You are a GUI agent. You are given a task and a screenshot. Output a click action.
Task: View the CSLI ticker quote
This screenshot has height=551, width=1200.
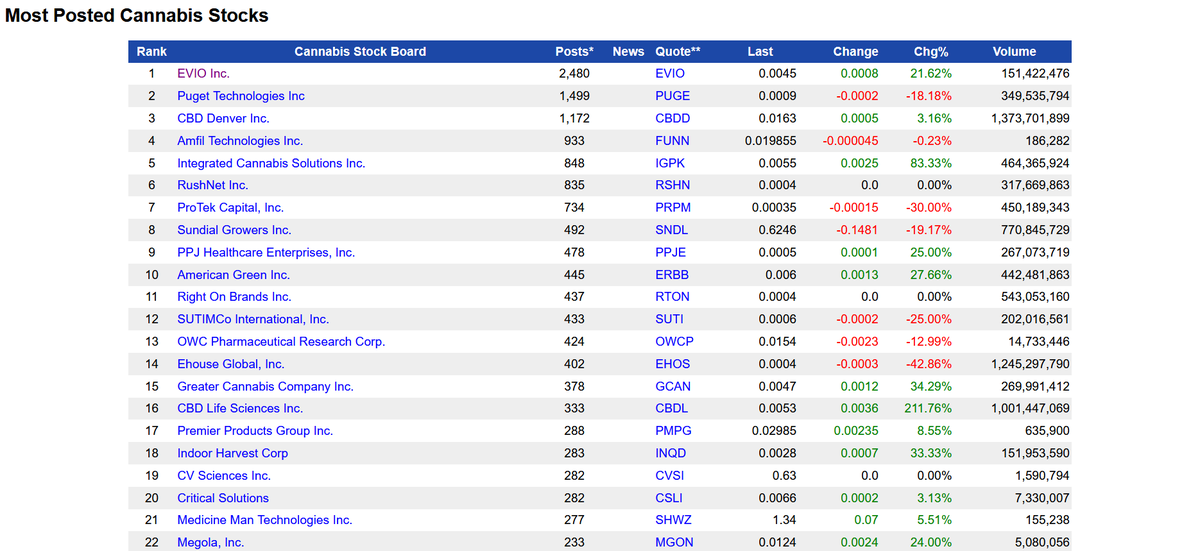tap(669, 498)
